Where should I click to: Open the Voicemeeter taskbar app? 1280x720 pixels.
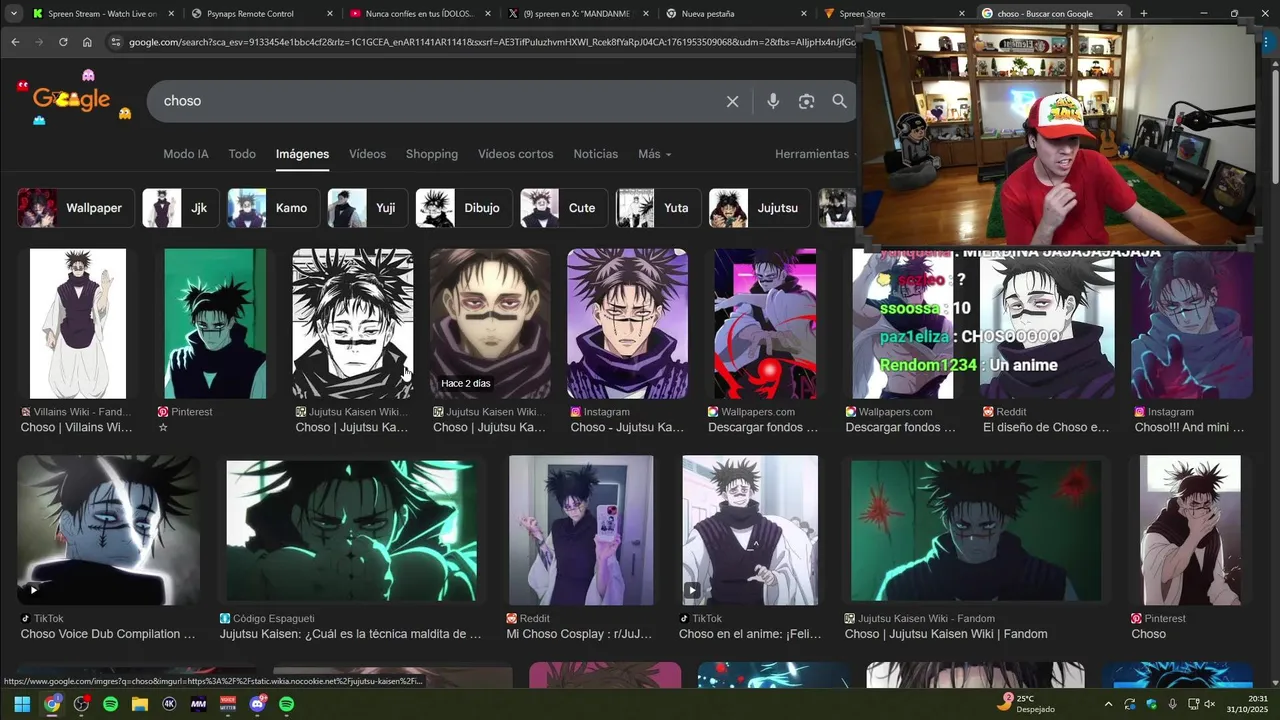(228, 704)
